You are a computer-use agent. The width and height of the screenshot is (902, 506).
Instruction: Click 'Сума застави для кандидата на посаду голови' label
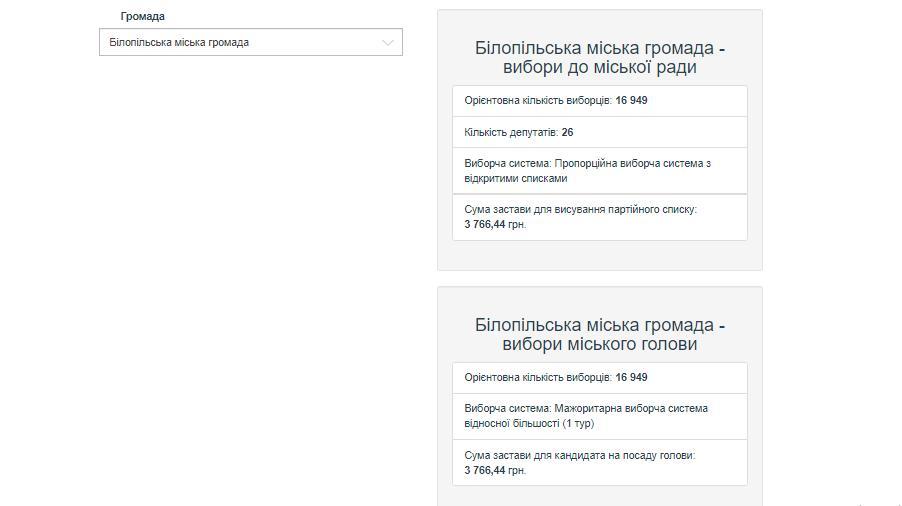579,455
